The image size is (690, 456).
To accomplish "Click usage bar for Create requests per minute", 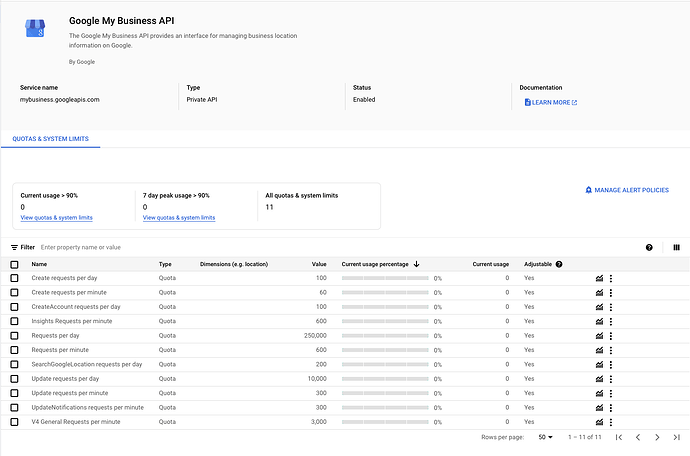I will (x=386, y=292).
